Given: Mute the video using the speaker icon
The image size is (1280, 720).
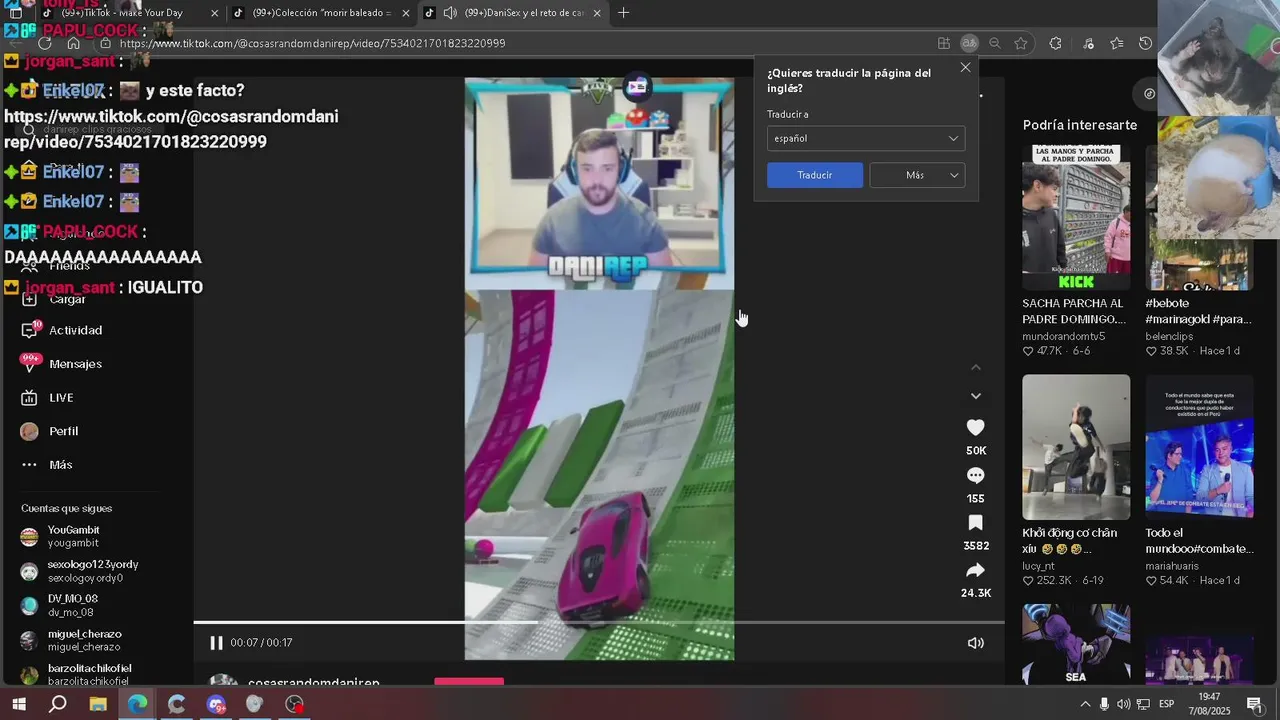Looking at the screenshot, I should tap(976, 643).
